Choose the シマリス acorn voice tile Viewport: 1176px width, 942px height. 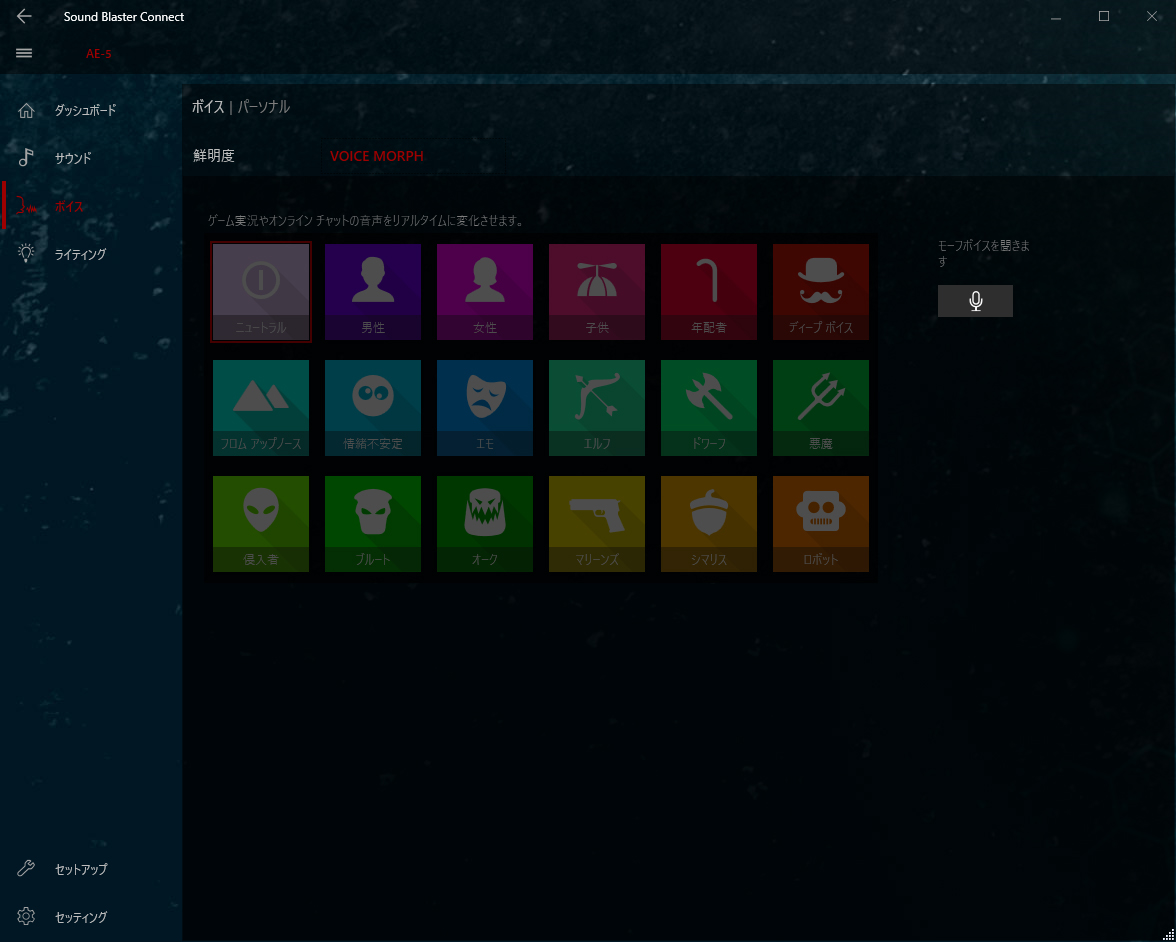click(x=709, y=524)
